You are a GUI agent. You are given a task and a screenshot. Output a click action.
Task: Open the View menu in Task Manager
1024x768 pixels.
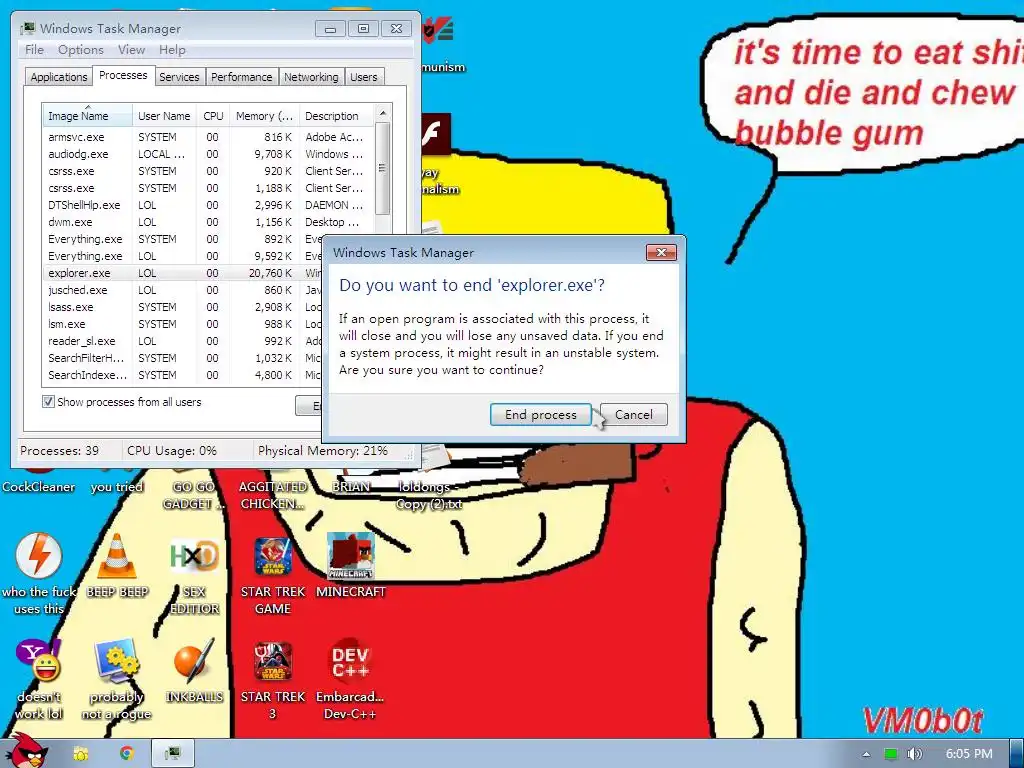tap(131, 50)
